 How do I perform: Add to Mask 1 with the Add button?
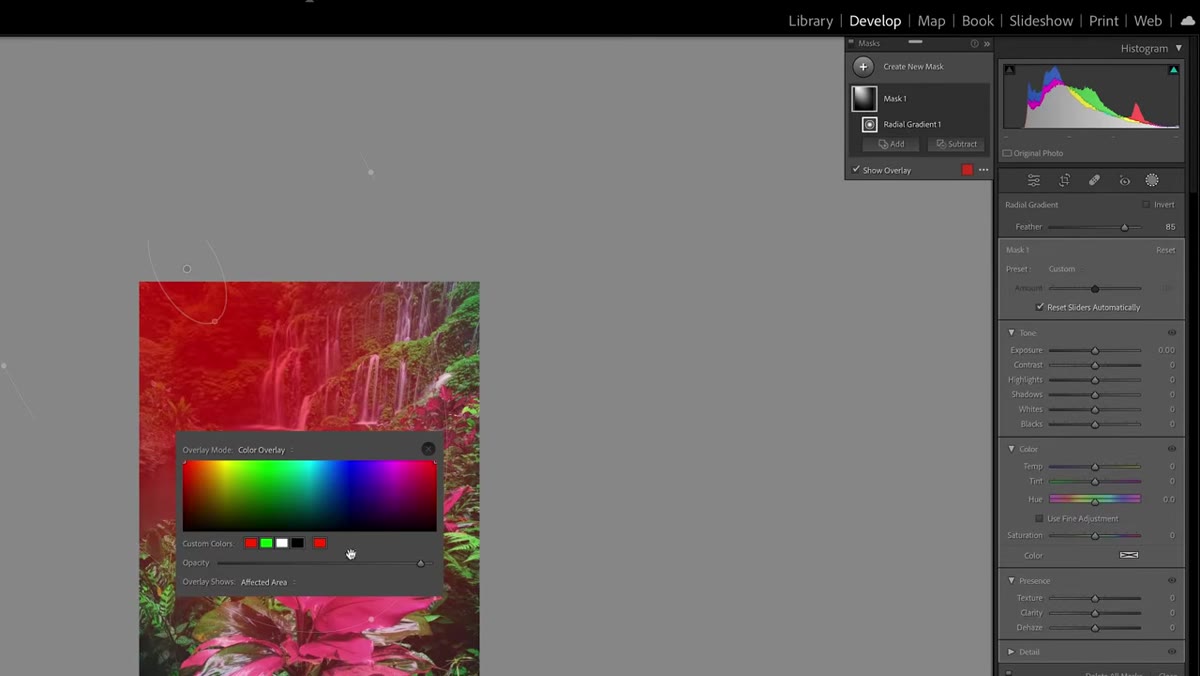pyautogui.click(x=890, y=144)
